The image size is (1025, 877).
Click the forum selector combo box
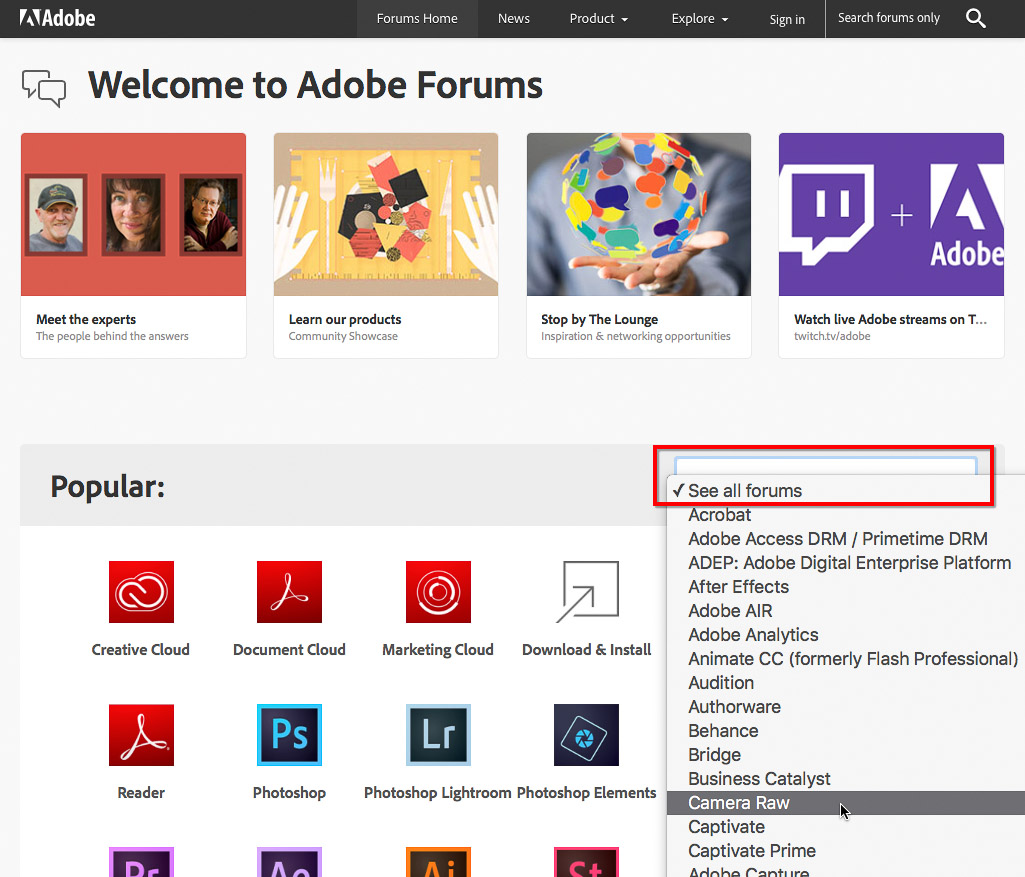click(826, 466)
